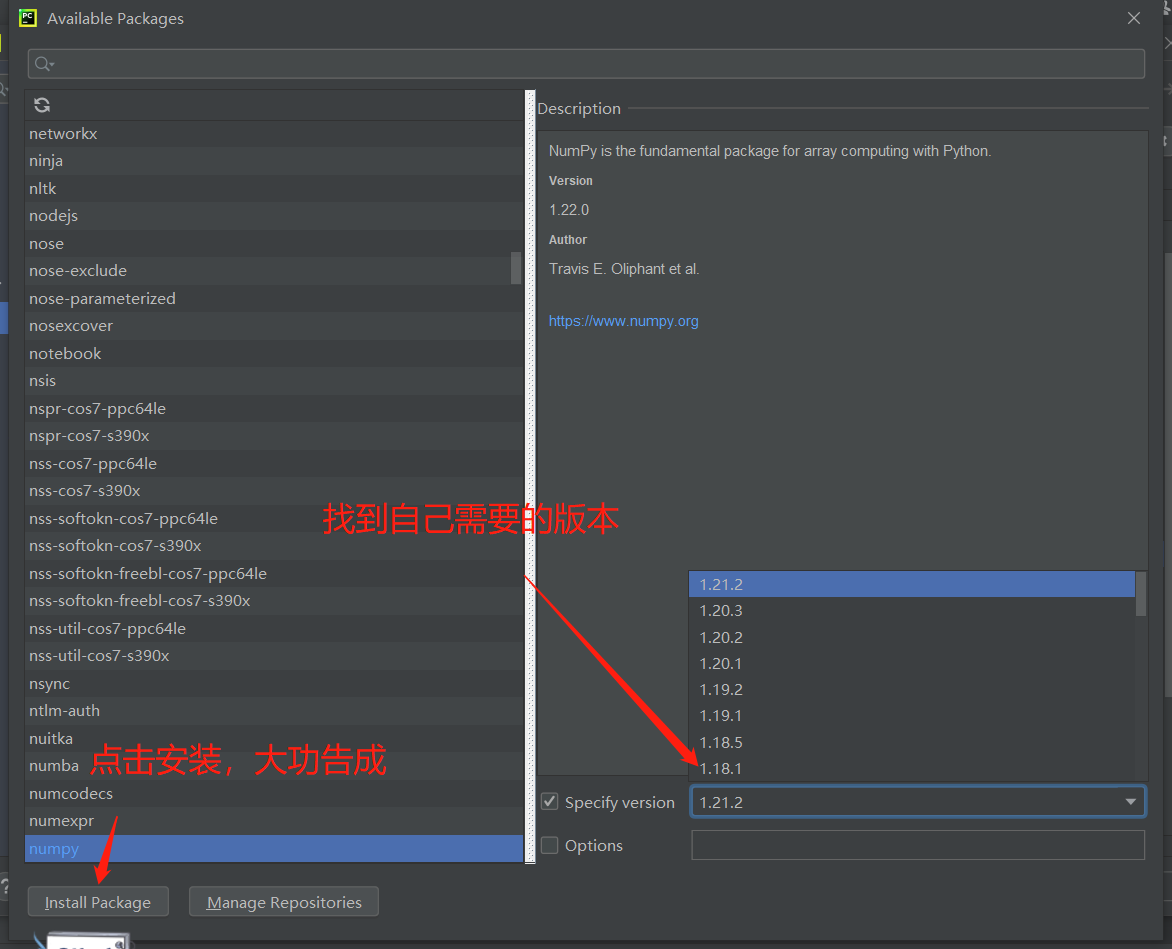The image size is (1172, 949).
Task: Select the numcodecs package
Action: (x=274, y=793)
